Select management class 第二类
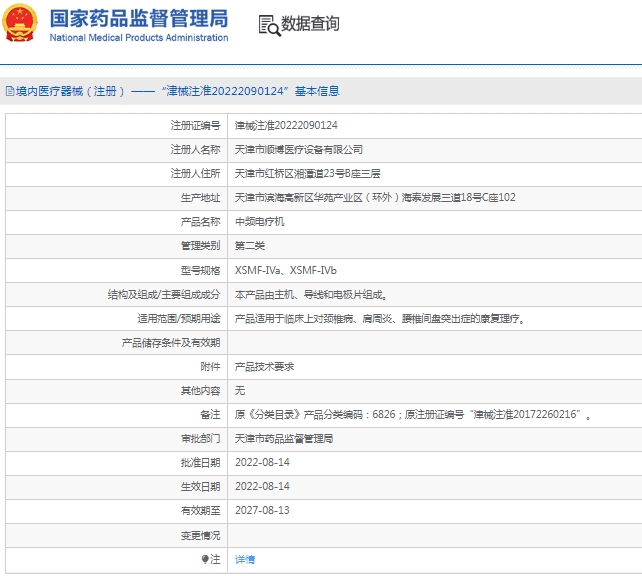Viewport: 642px width, 576px height. (x=249, y=246)
